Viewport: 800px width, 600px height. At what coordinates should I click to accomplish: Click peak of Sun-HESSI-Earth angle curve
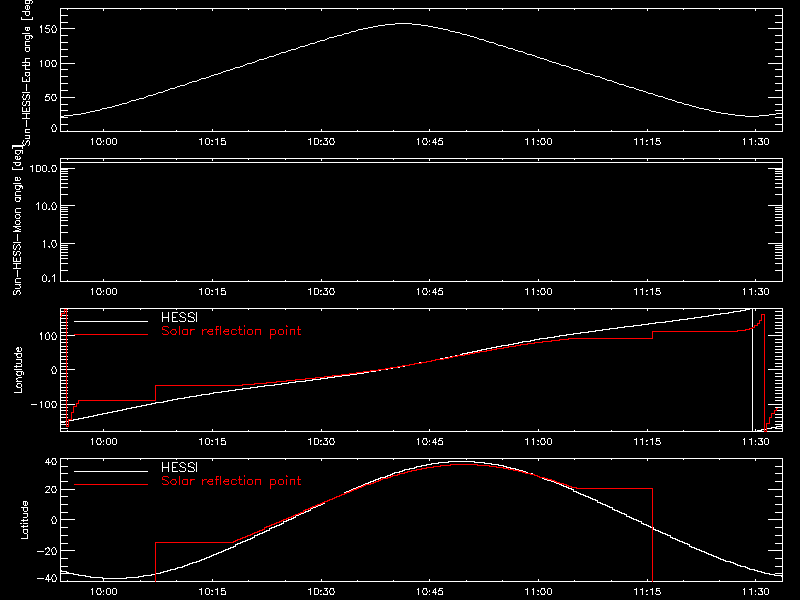403,23
